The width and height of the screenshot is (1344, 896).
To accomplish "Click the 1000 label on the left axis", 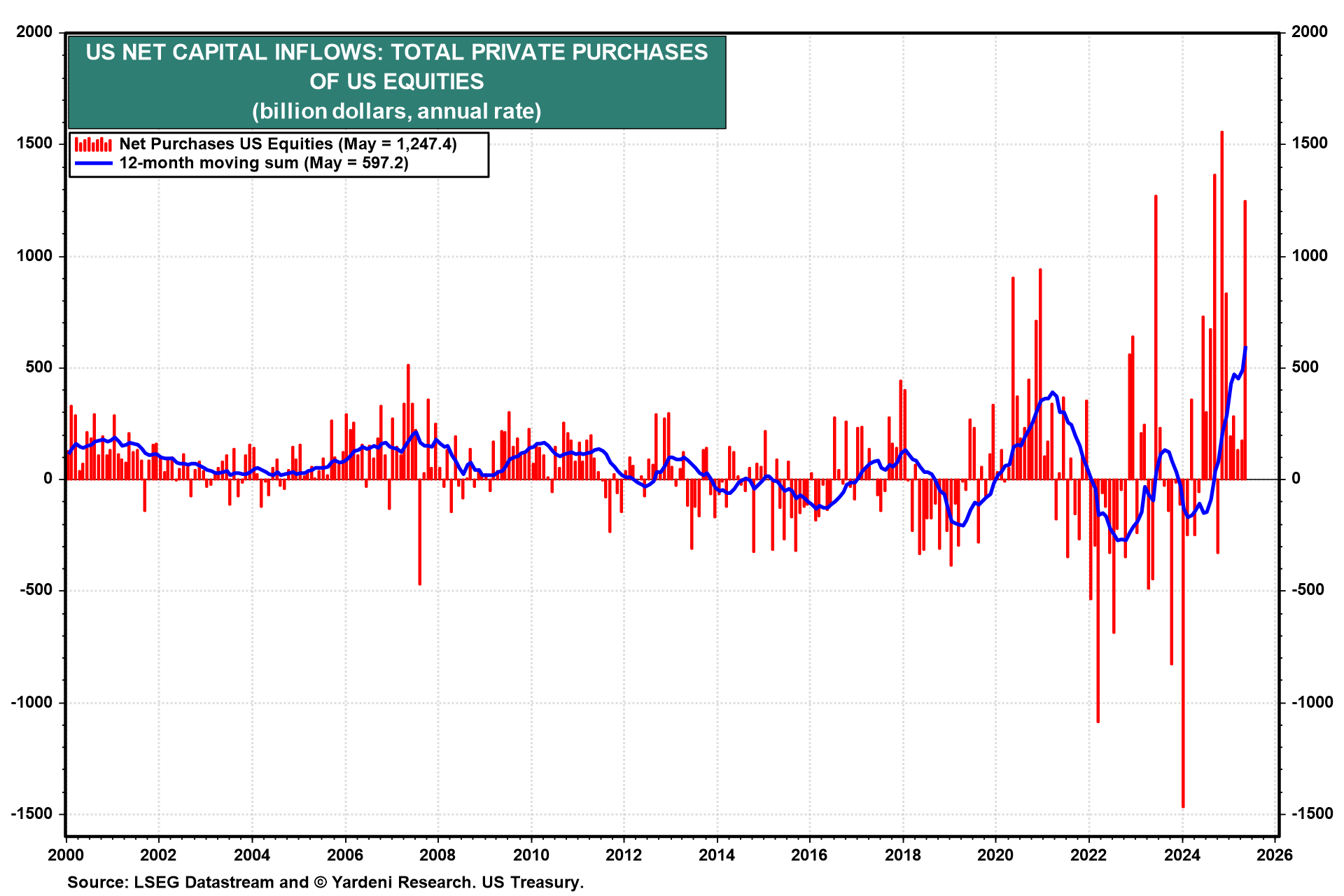I will coord(35,255).
